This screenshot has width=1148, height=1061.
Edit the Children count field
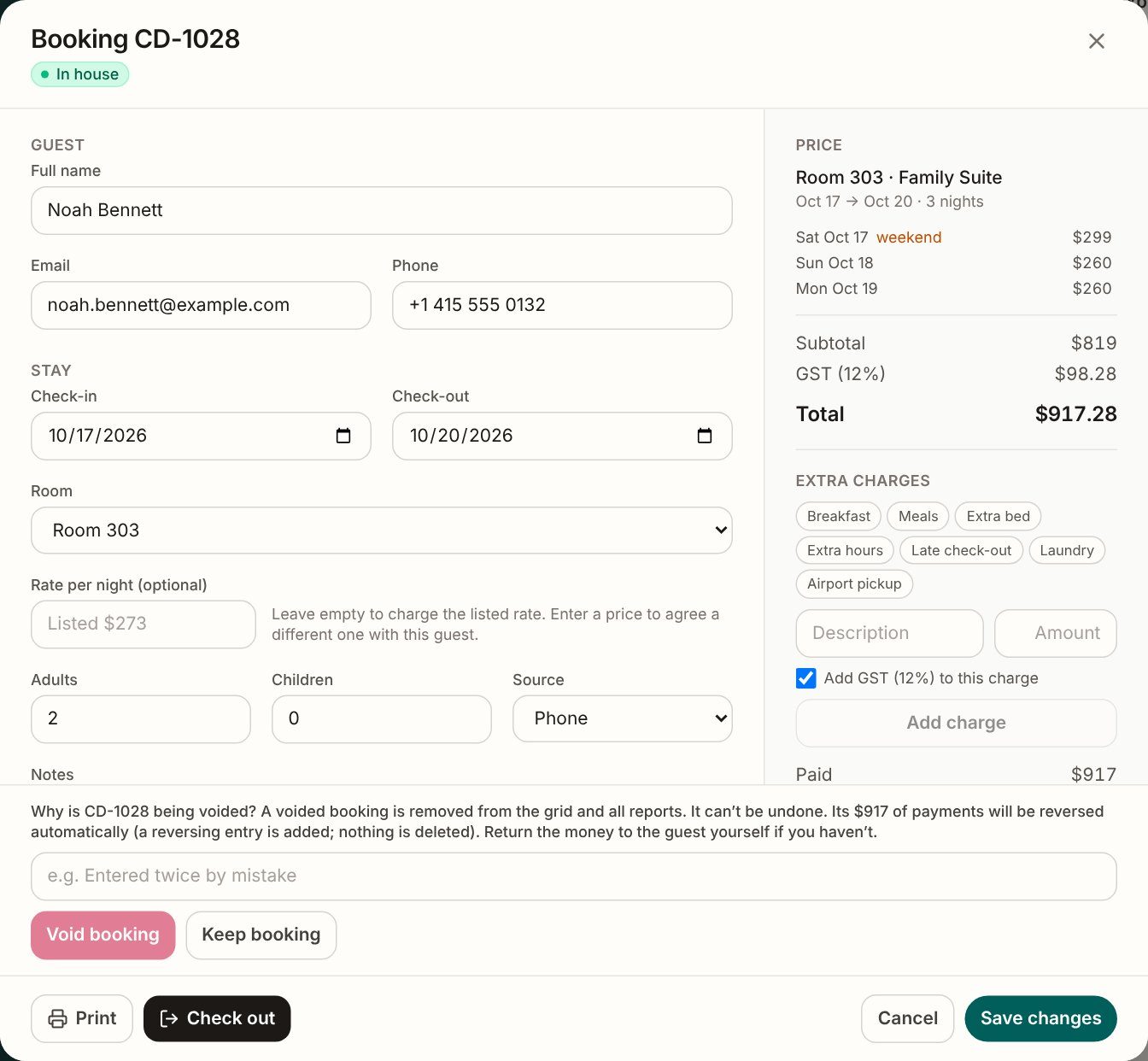(382, 718)
